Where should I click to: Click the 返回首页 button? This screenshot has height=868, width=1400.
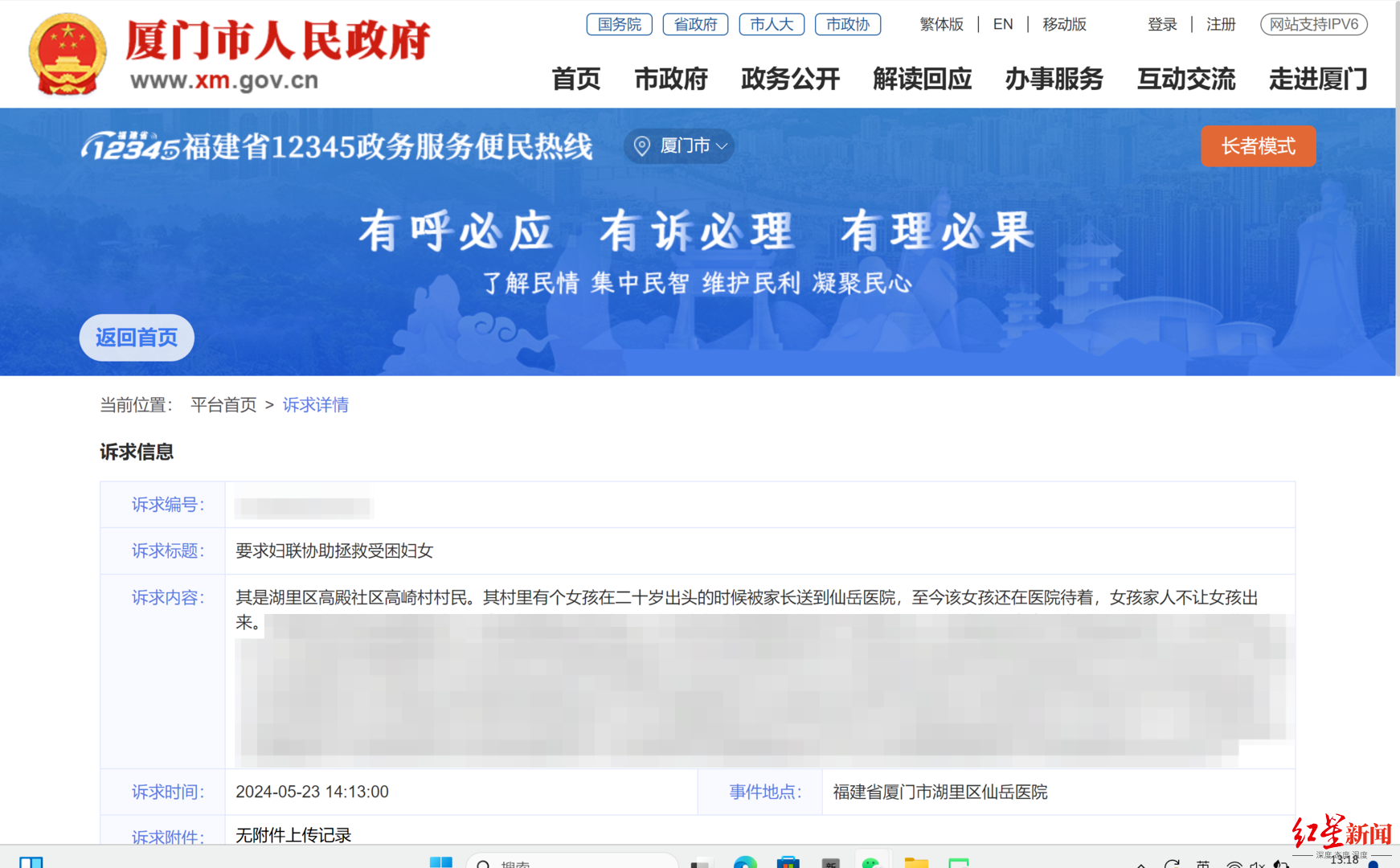tap(136, 338)
